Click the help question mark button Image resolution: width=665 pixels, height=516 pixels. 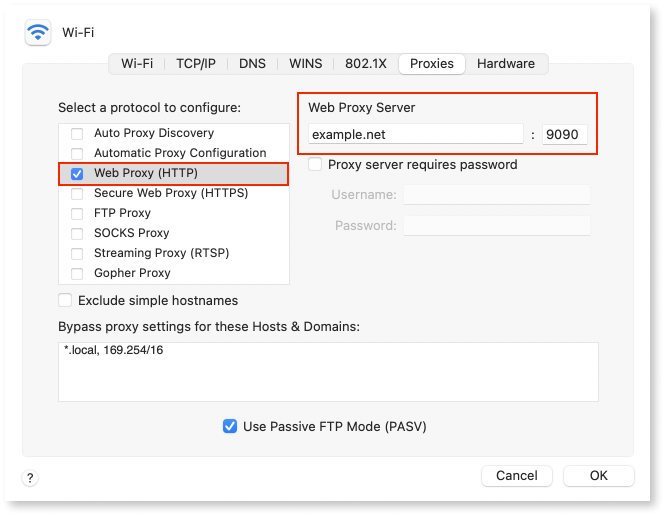(x=30, y=478)
